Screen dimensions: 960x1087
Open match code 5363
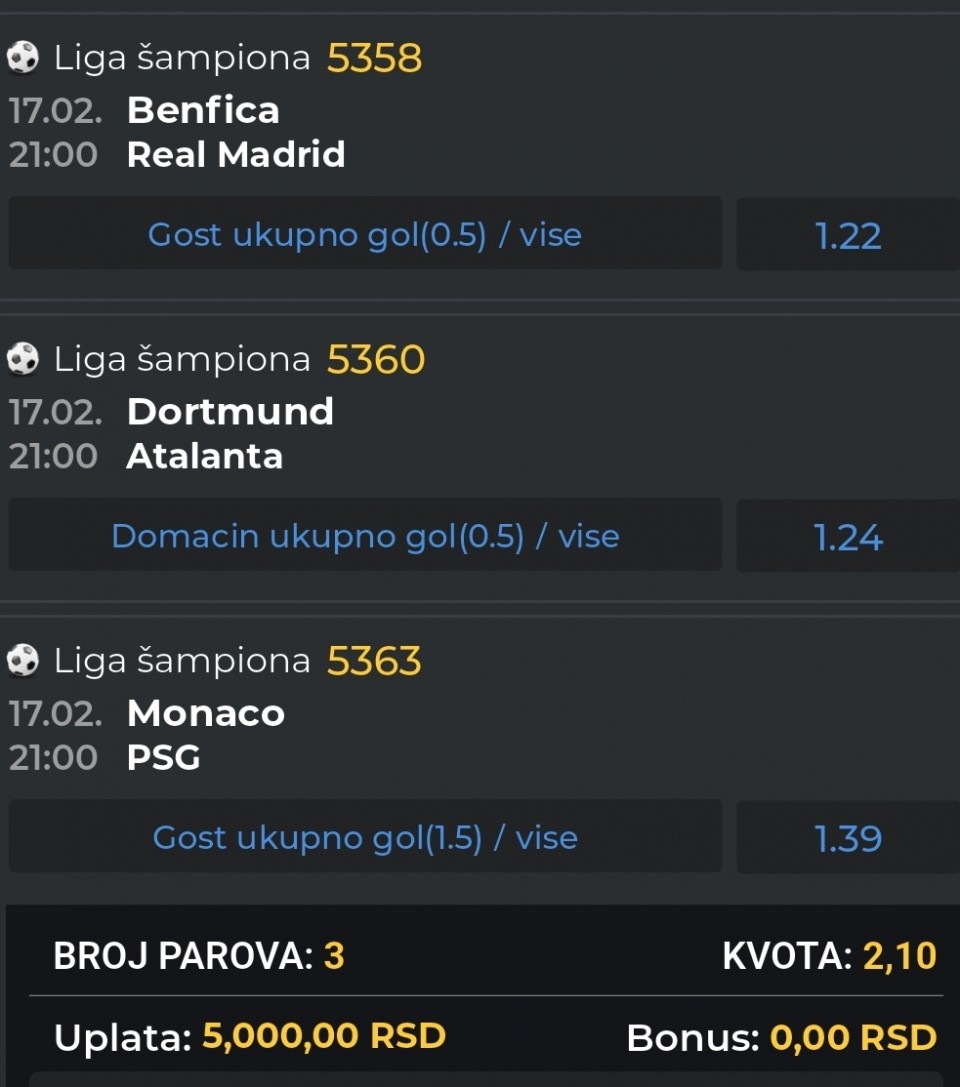click(x=374, y=661)
